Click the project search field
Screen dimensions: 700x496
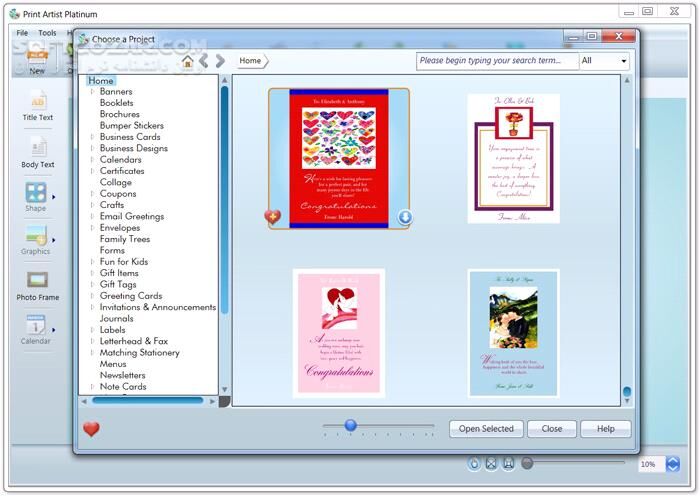(x=497, y=61)
